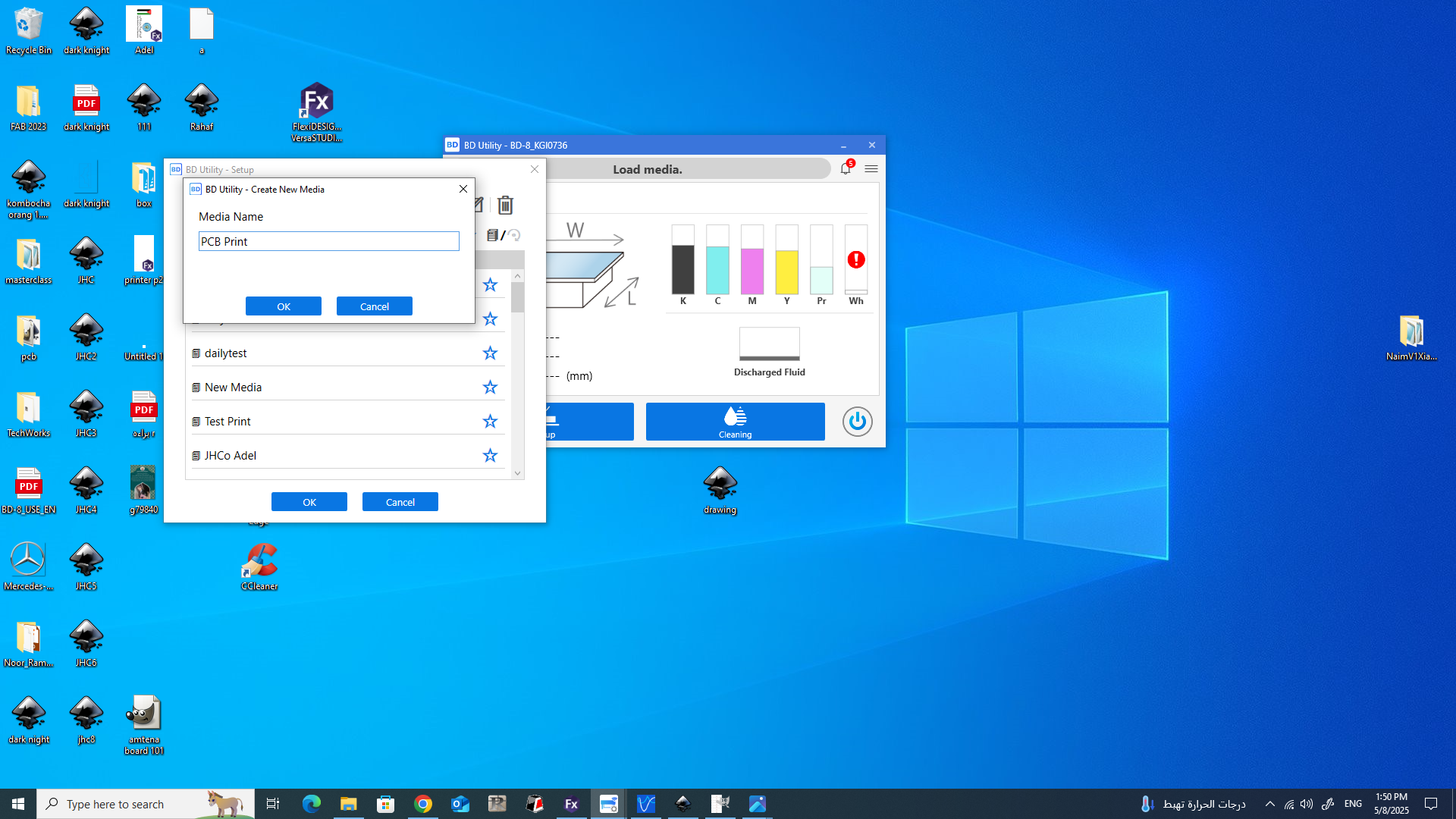Confirm new media with the Create New Media OK button
The image size is (1456, 819).
(x=284, y=306)
